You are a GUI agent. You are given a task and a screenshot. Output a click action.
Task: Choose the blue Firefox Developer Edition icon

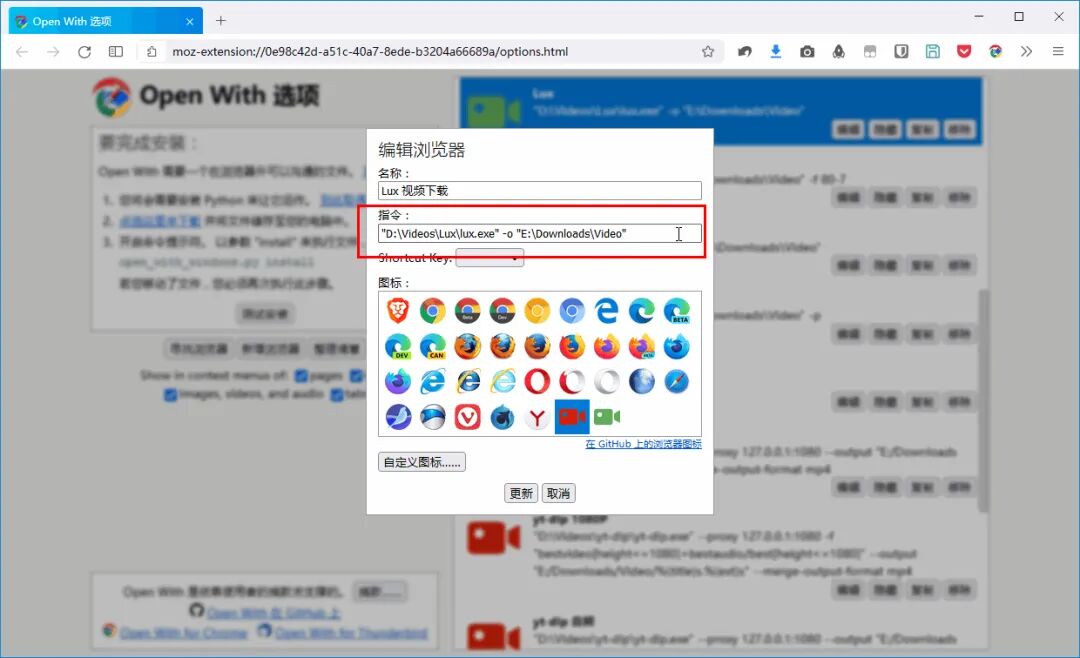coord(676,347)
